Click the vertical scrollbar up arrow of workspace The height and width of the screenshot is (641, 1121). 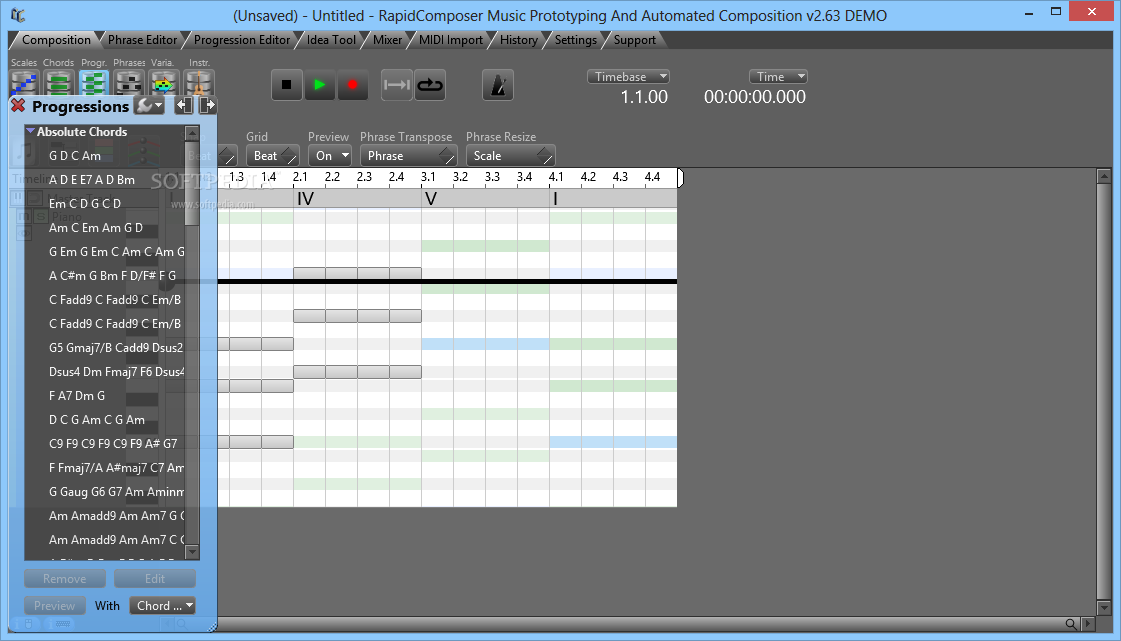(1103, 176)
